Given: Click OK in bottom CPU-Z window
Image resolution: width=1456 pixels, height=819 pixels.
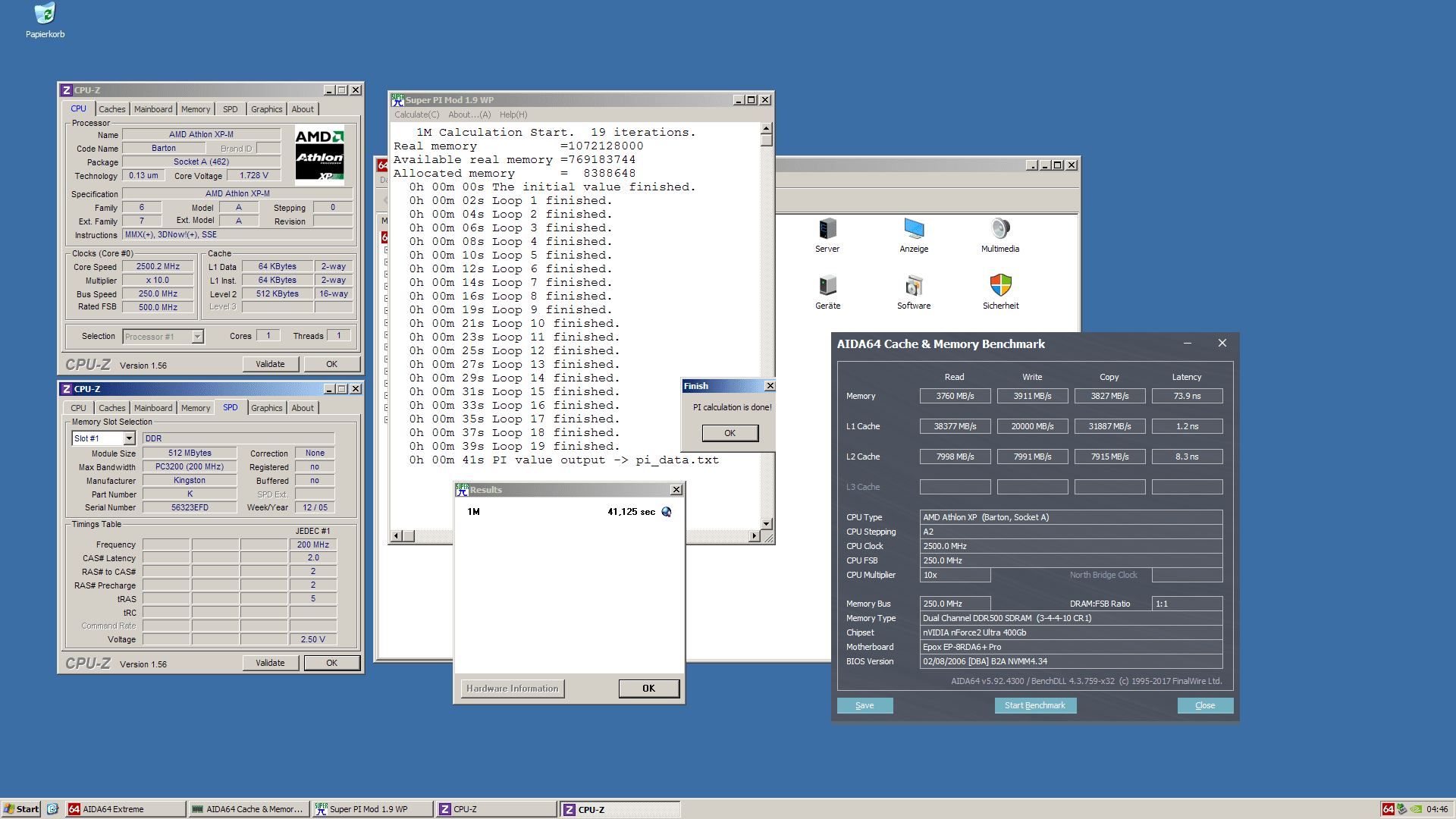Looking at the screenshot, I should pyautogui.click(x=331, y=663).
